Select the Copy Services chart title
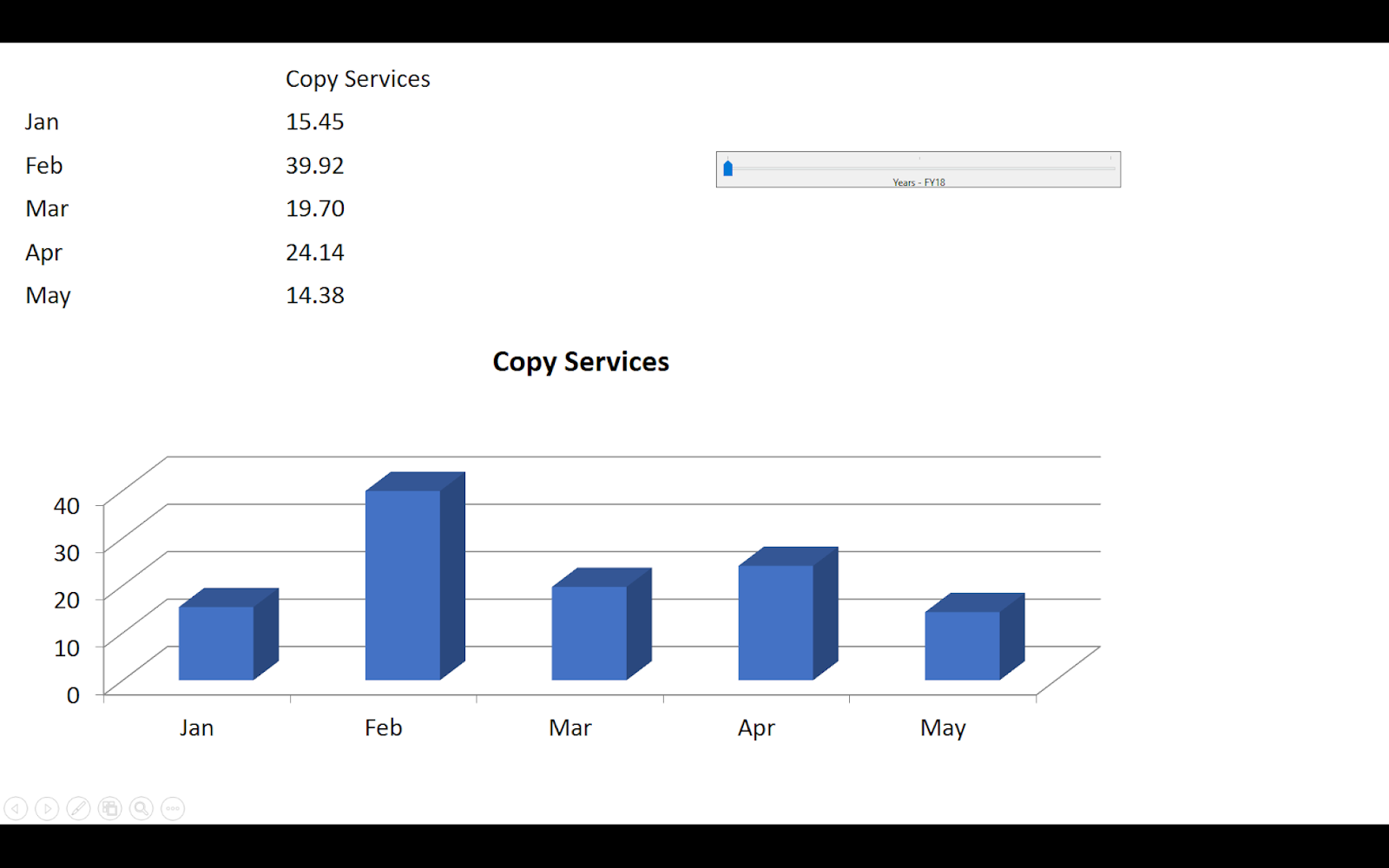Image resolution: width=1389 pixels, height=868 pixels. (580, 361)
